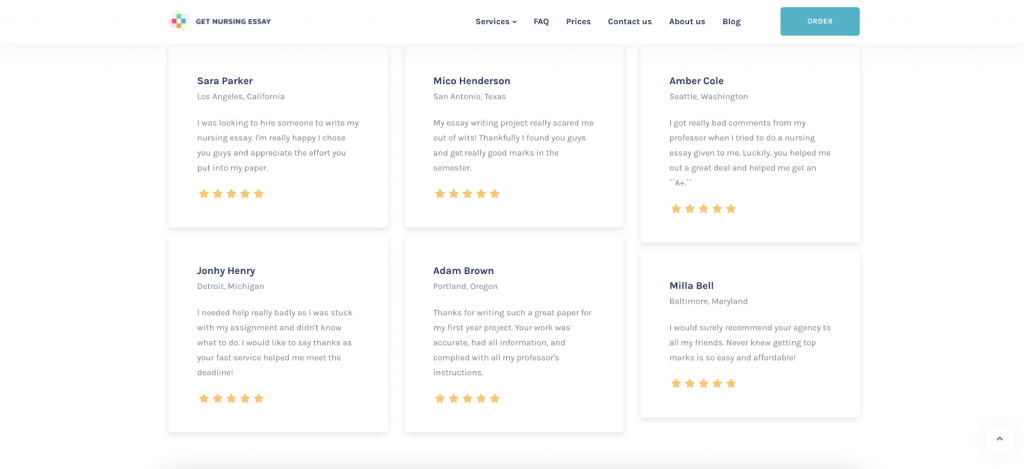Select the Sara Parker reviewer name
Viewport: 1024px width, 469px height.
[225, 81]
